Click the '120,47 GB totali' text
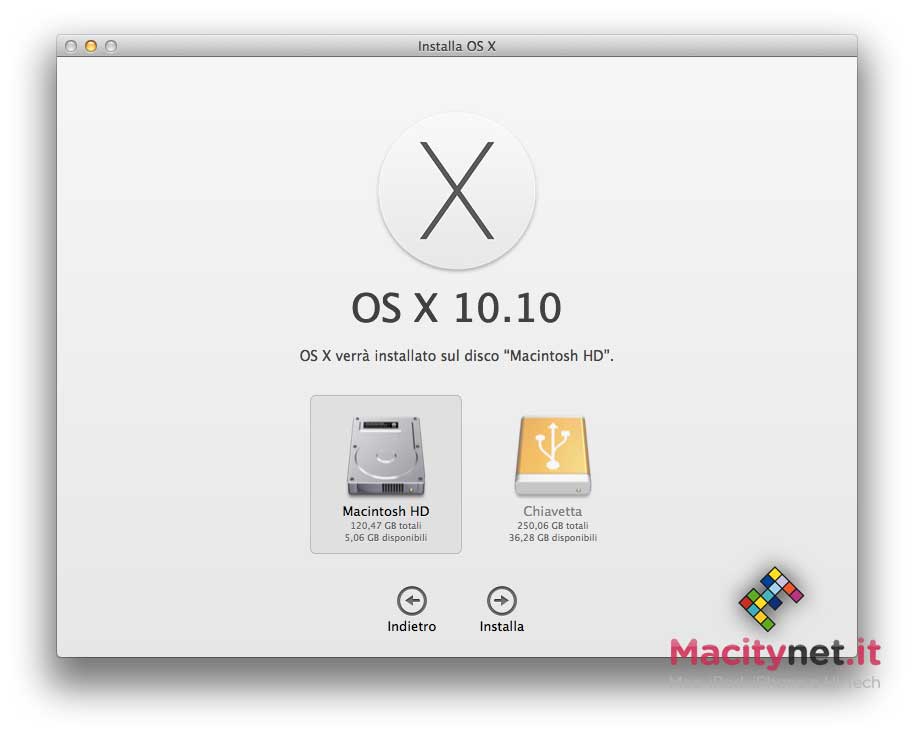Viewport: 914px width, 736px height. (x=386, y=526)
